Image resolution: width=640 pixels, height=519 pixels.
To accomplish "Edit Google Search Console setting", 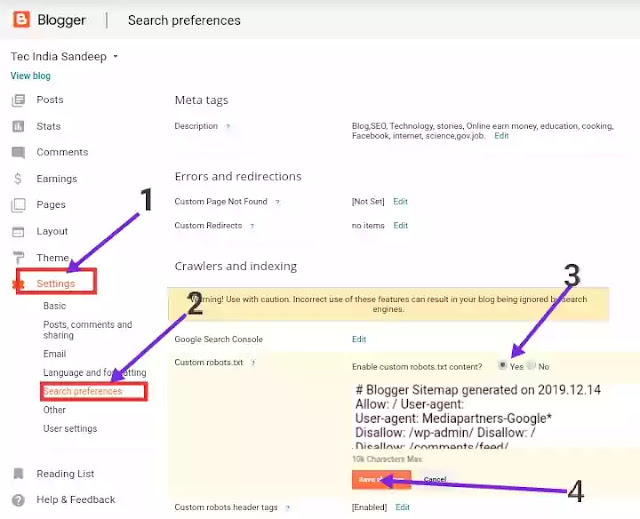I will click(359, 339).
